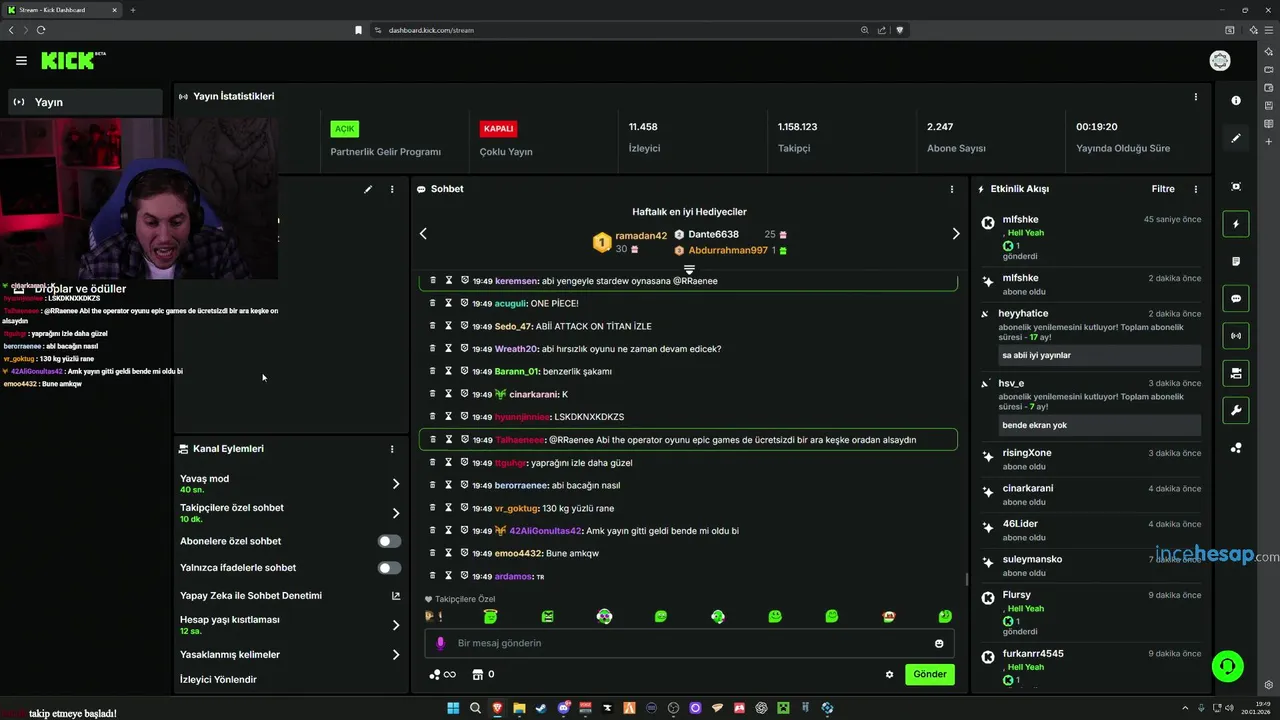Collapse the weekly gifters banner handle

tap(689, 270)
